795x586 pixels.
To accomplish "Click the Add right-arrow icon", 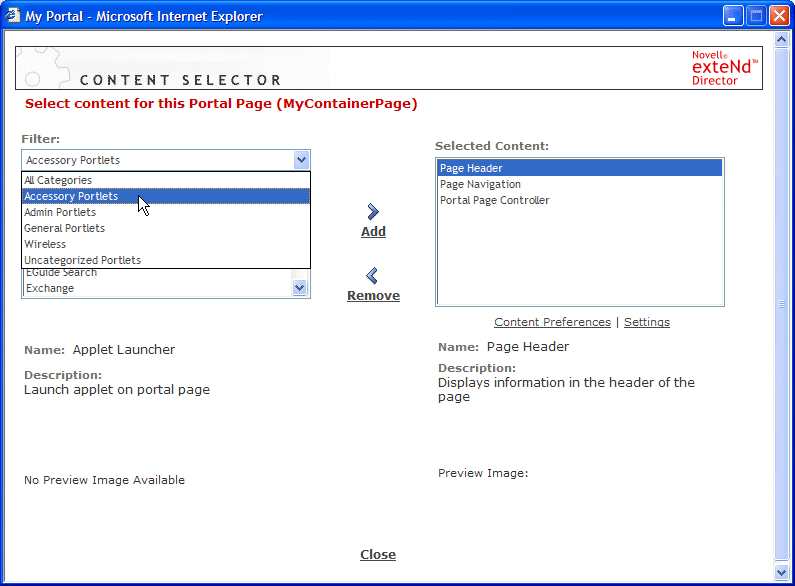I will (x=373, y=212).
